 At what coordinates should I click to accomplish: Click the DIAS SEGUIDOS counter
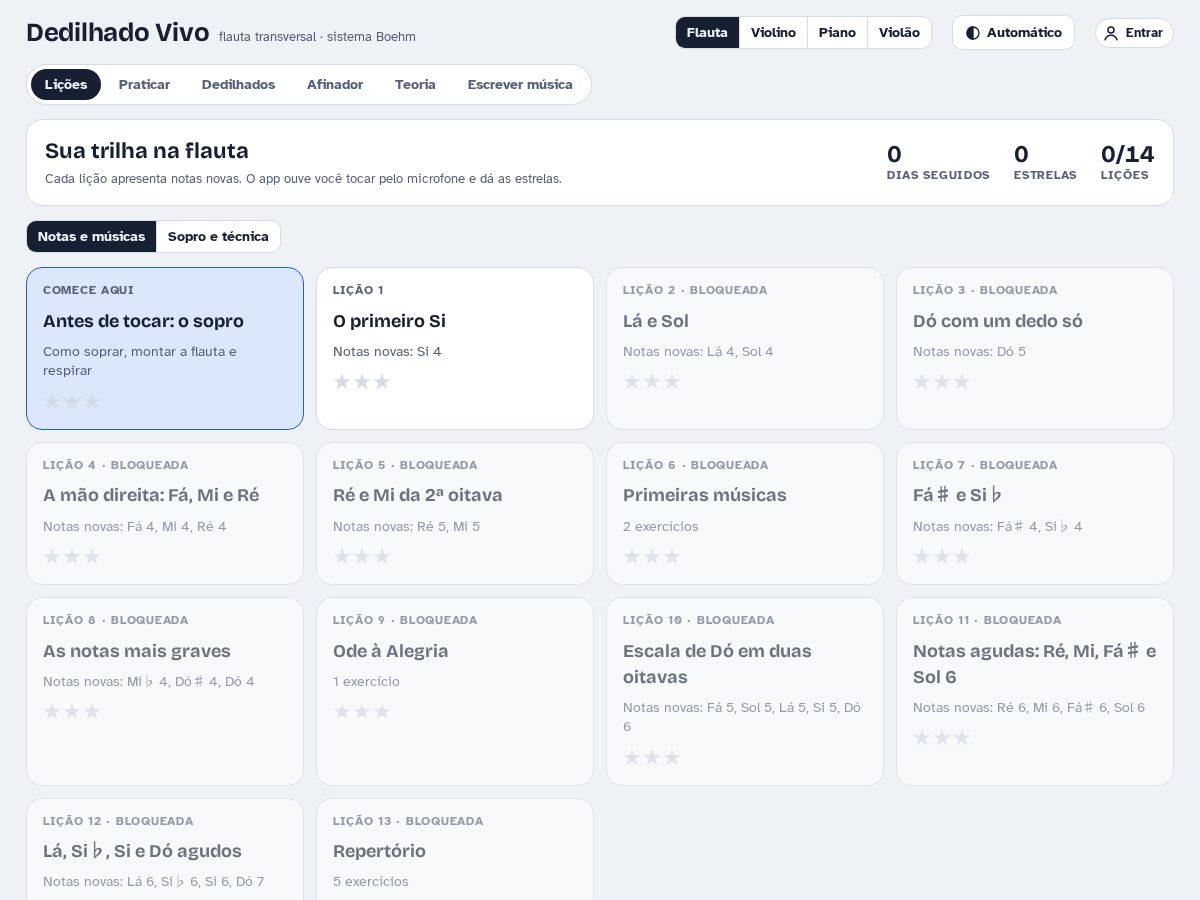click(x=938, y=162)
